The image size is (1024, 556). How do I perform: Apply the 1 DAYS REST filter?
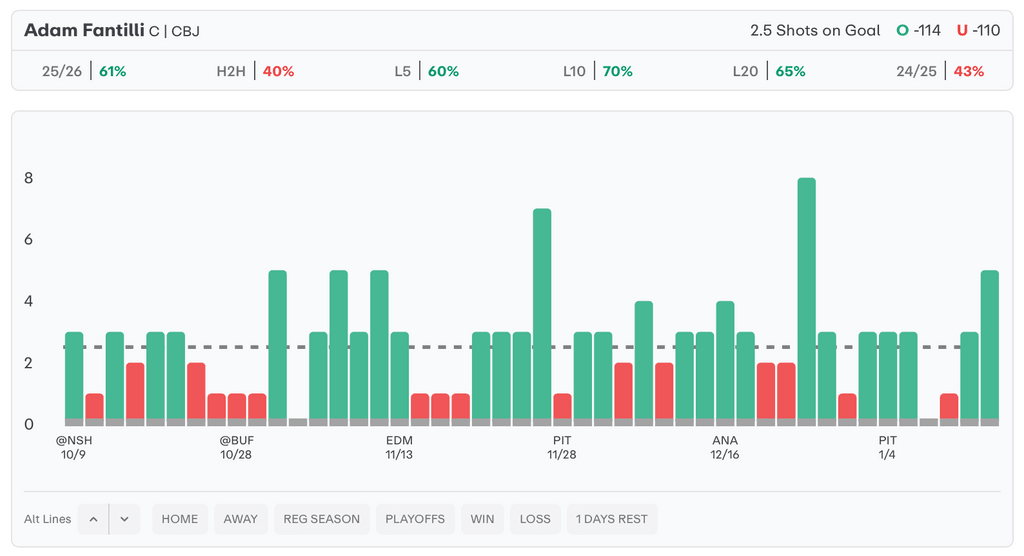click(612, 519)
